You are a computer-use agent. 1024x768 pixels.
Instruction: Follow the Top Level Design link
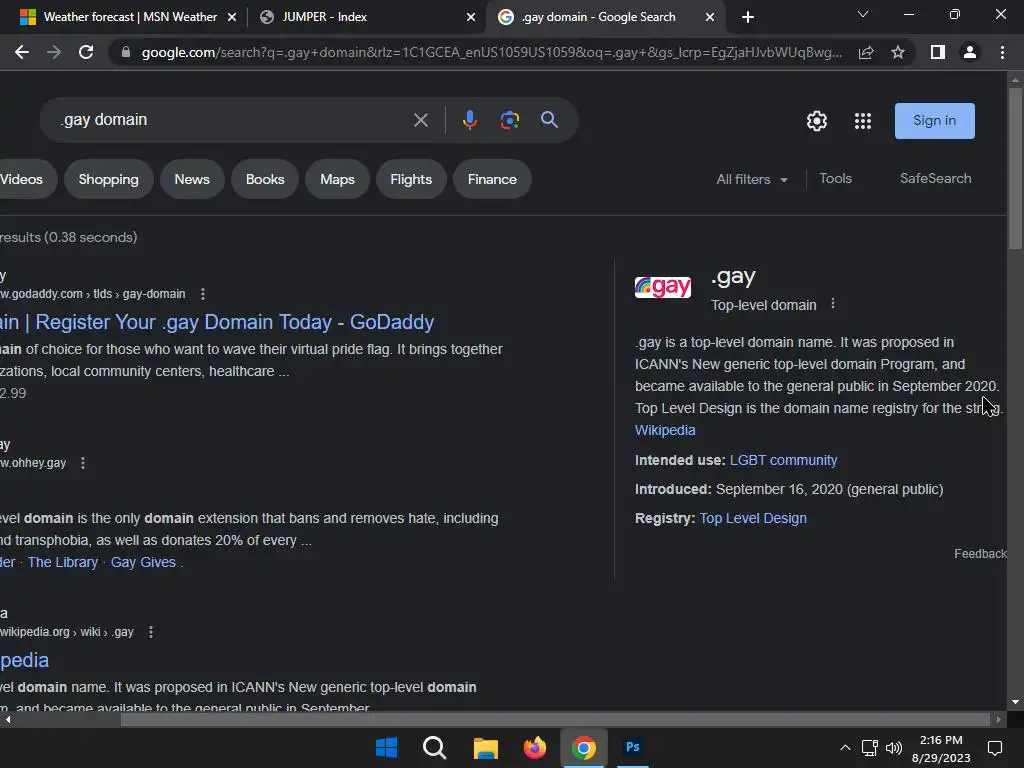point(753,519)
